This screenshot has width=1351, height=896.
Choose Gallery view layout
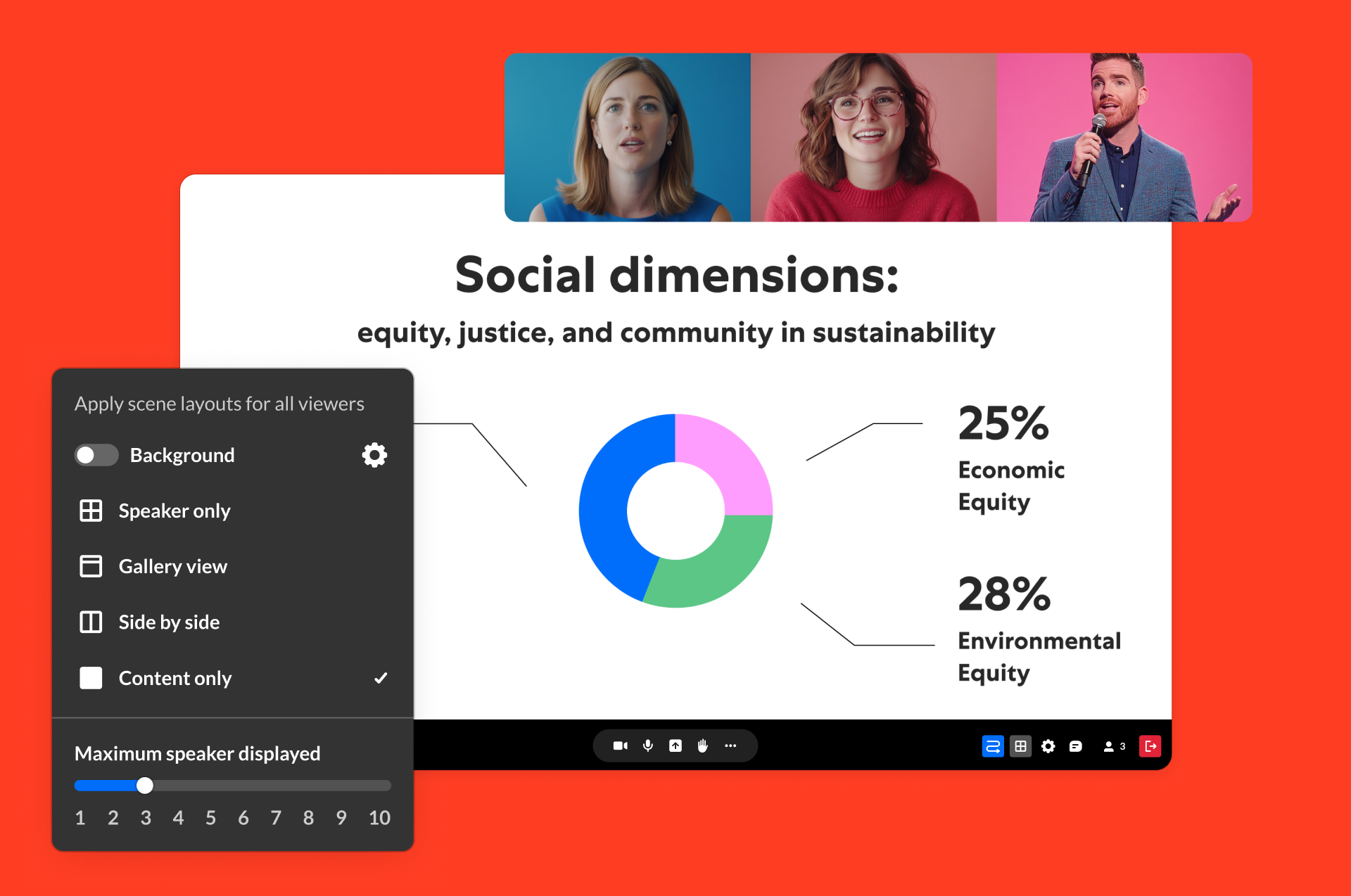click(x=172, y=566)
